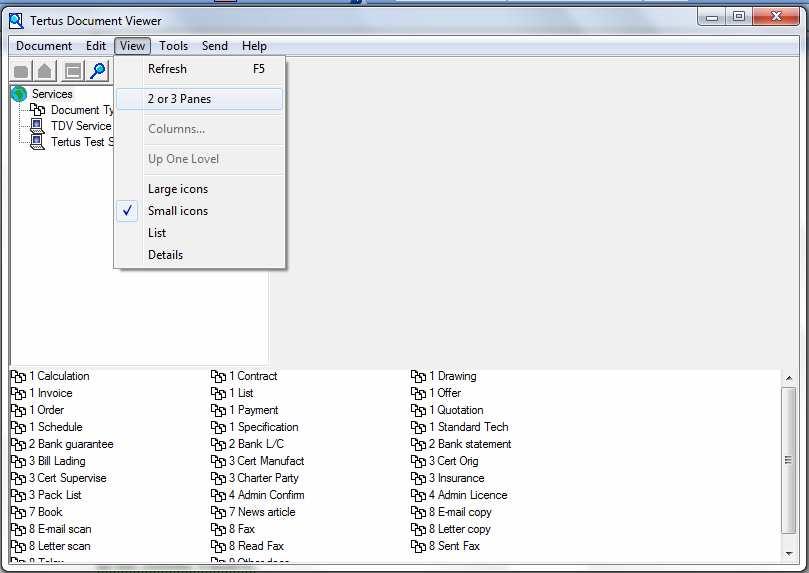Click icon beside 8 Sent Fax
This screenshot has height=573, width=809.
point(418,547)
